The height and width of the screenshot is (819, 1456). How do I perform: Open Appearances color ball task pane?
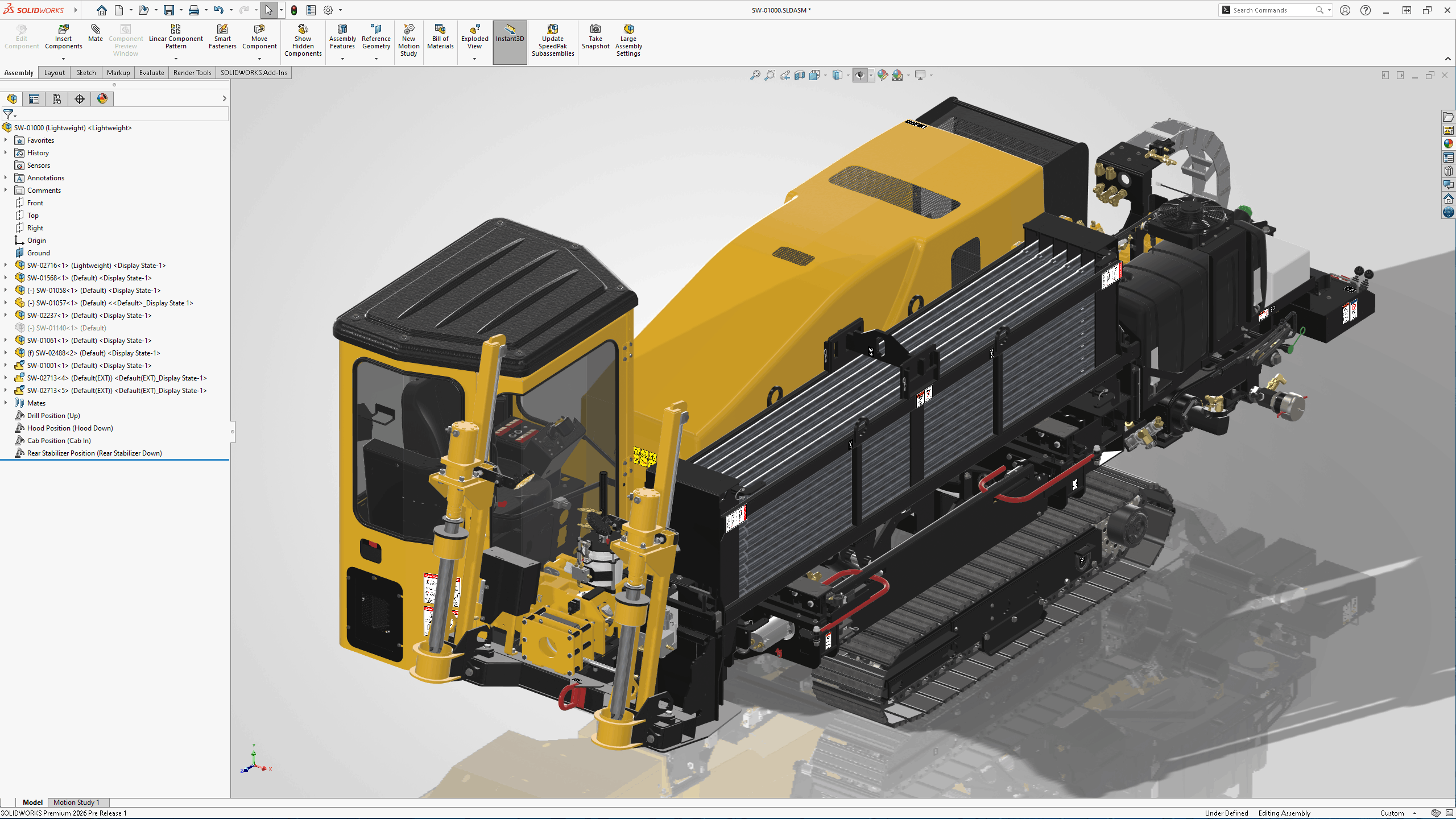1448,144
